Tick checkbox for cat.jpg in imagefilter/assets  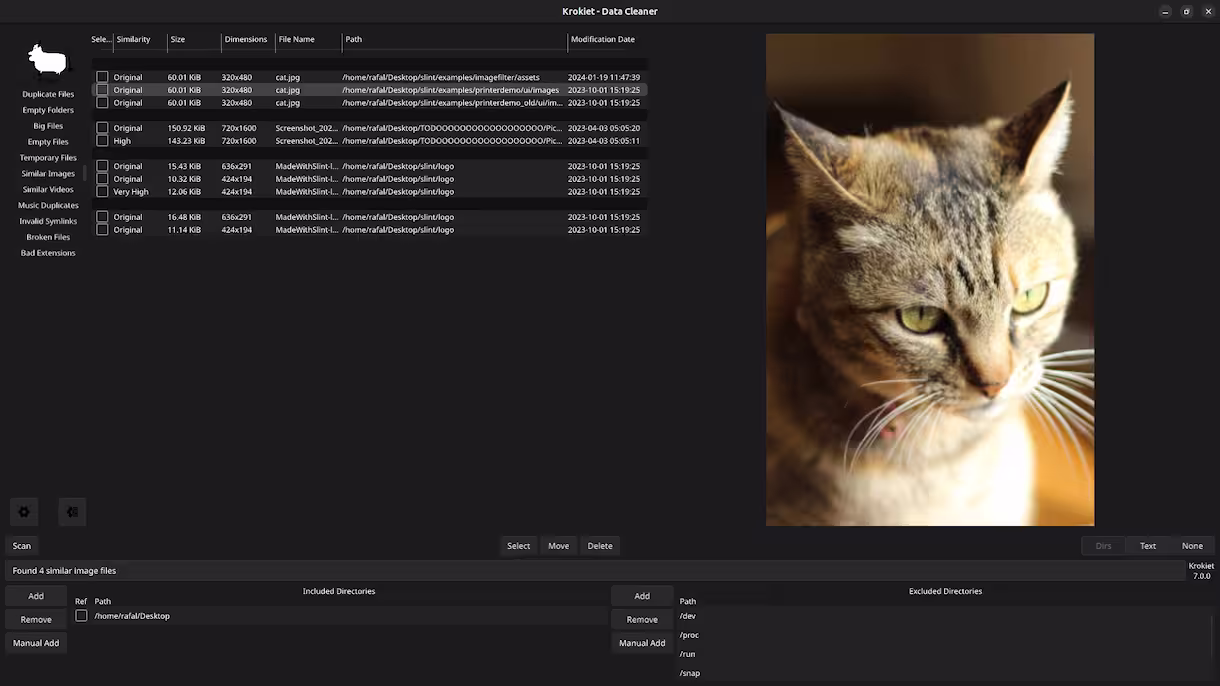tap(102, 77)
